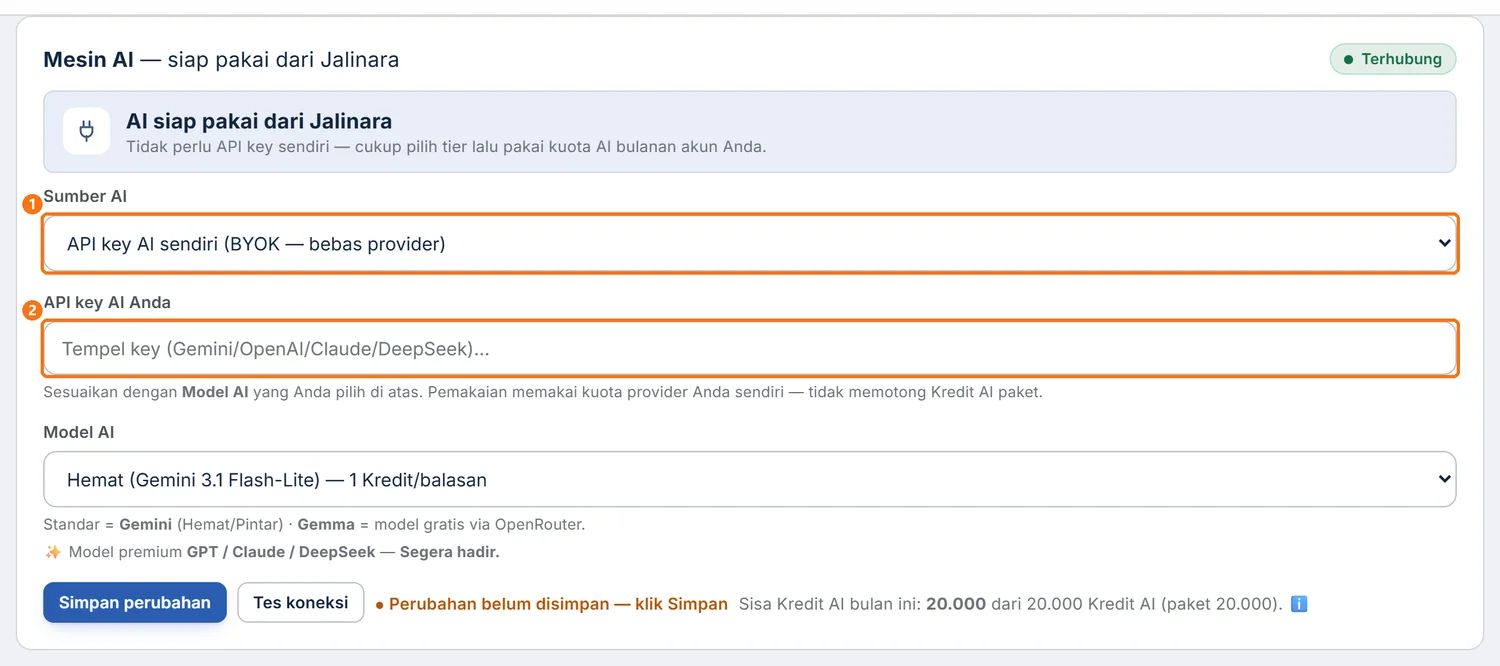This screenshot has width=1500, height=666.
Task: Click the 'Sesuaikan dengan Model AI' helper text
Action: (x=543, y=392)
